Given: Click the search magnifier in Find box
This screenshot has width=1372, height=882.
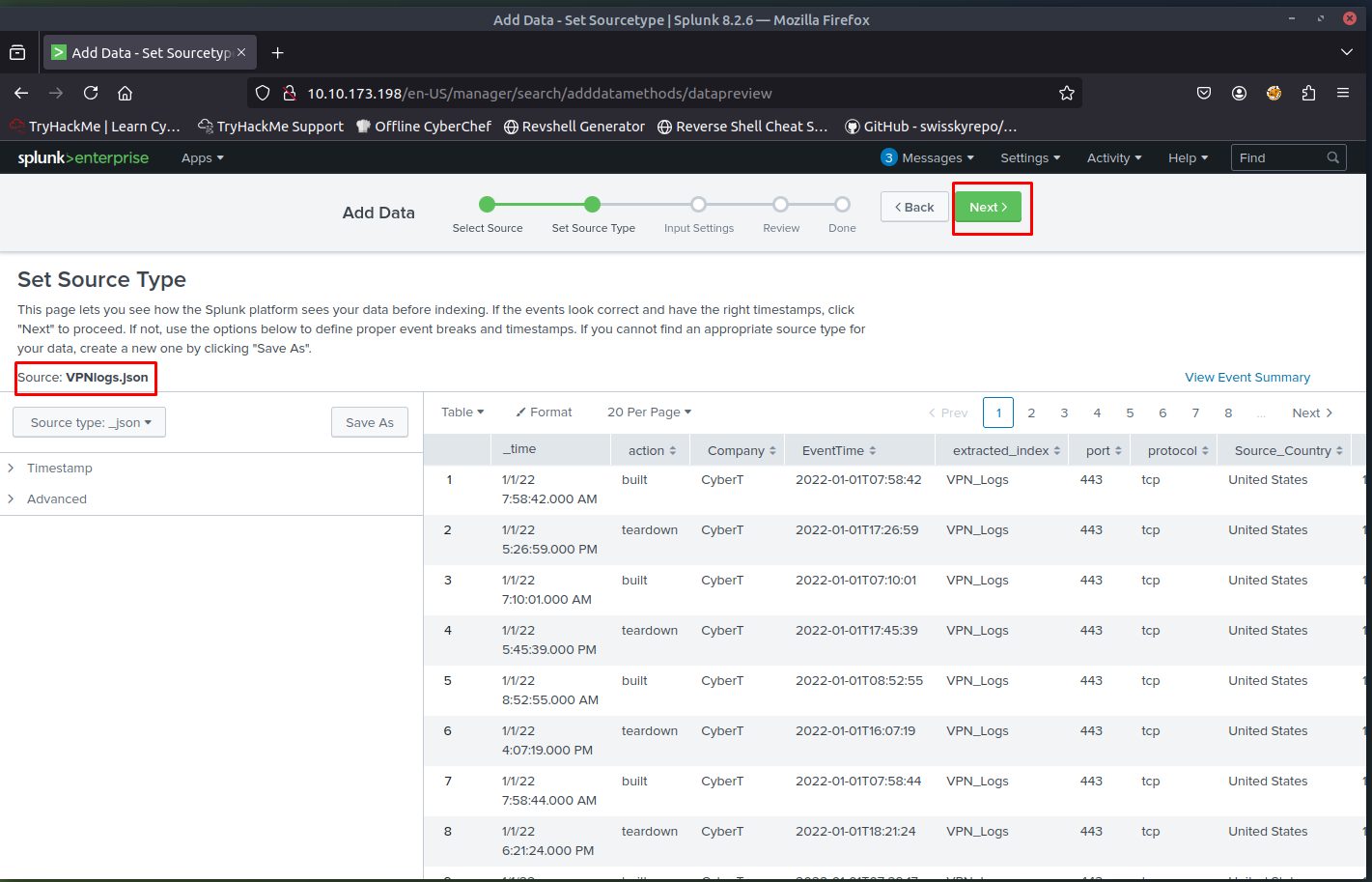Looking at the screenshot, I should 1333,157.
